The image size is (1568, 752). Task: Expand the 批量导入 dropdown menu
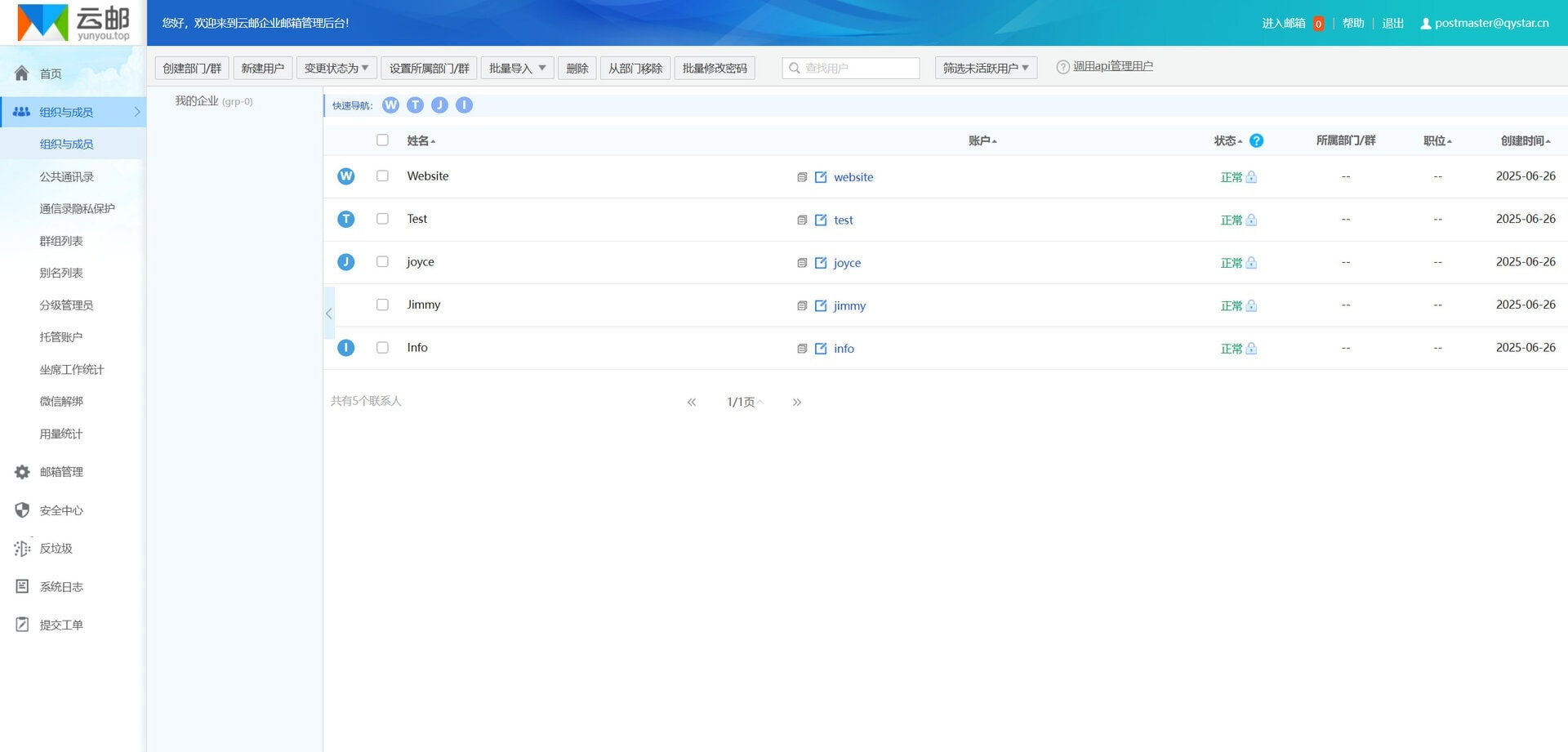pyautogui.click(x=517, y=69)
